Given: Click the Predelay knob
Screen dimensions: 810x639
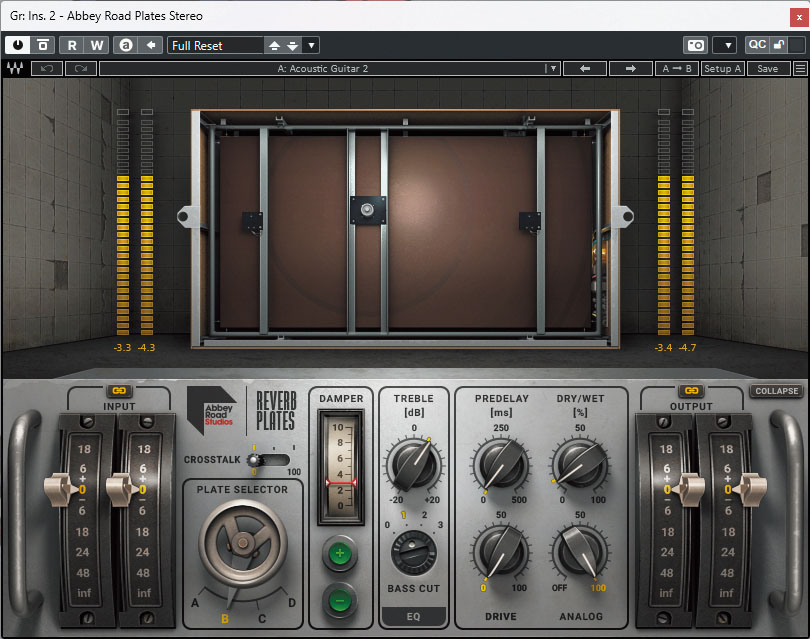Looking at the screenshot, I should pyautogui.click(x=501, y=464).
